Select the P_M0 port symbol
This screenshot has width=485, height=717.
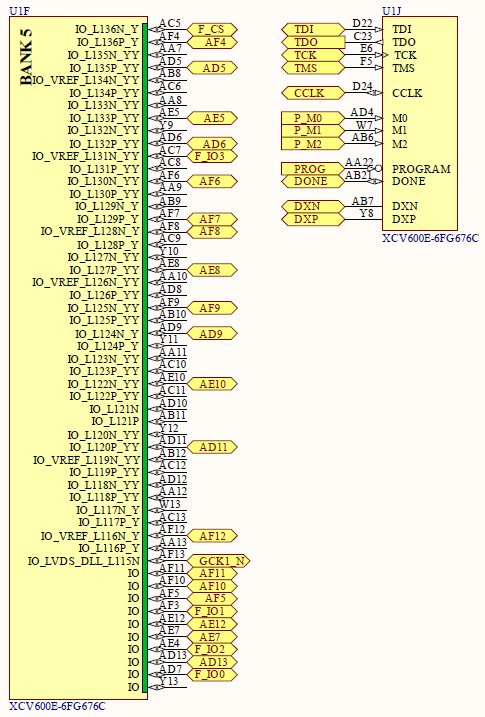pos(313,118)
